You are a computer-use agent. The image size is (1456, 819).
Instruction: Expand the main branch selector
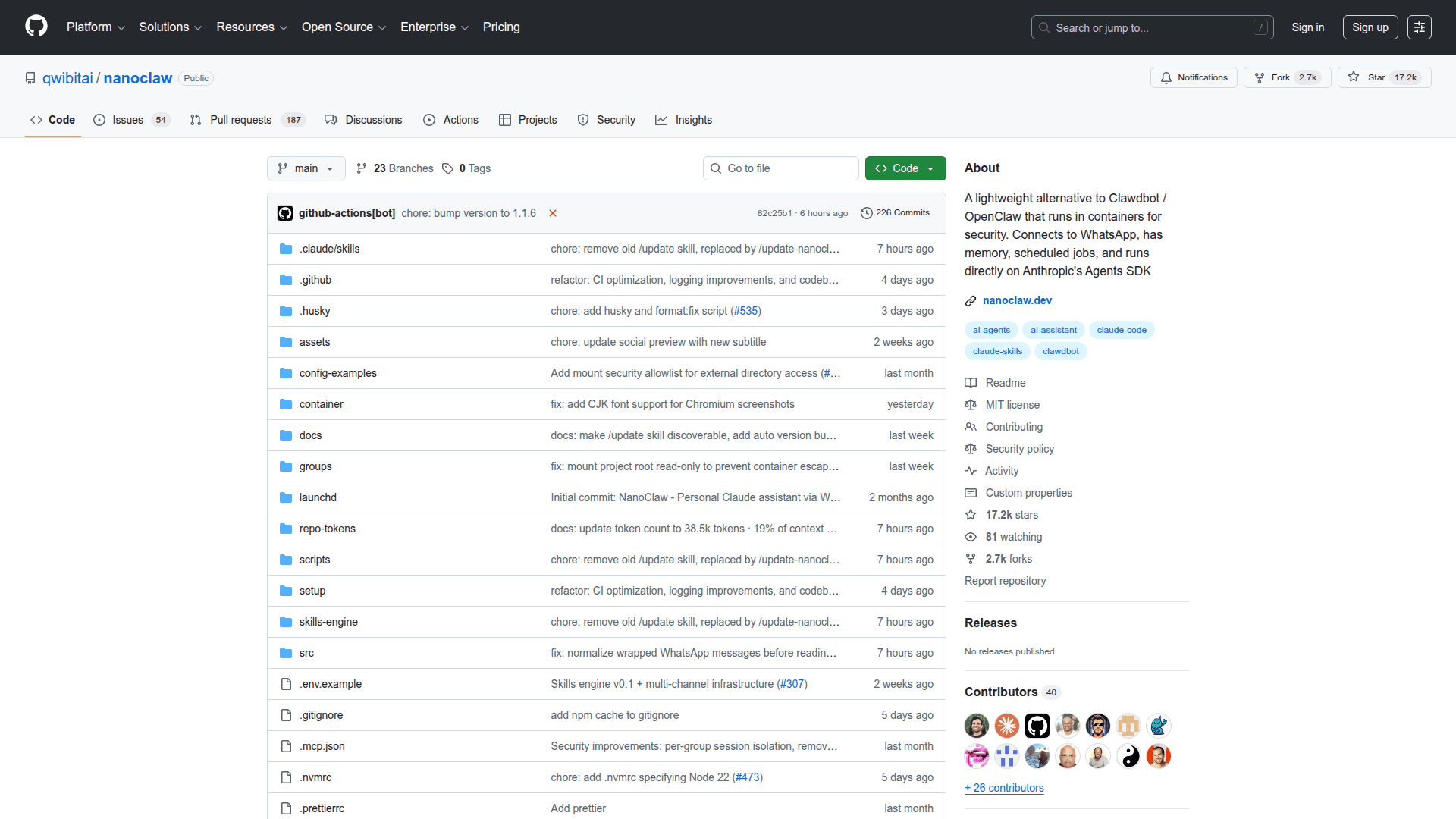(x=306, y=168)
